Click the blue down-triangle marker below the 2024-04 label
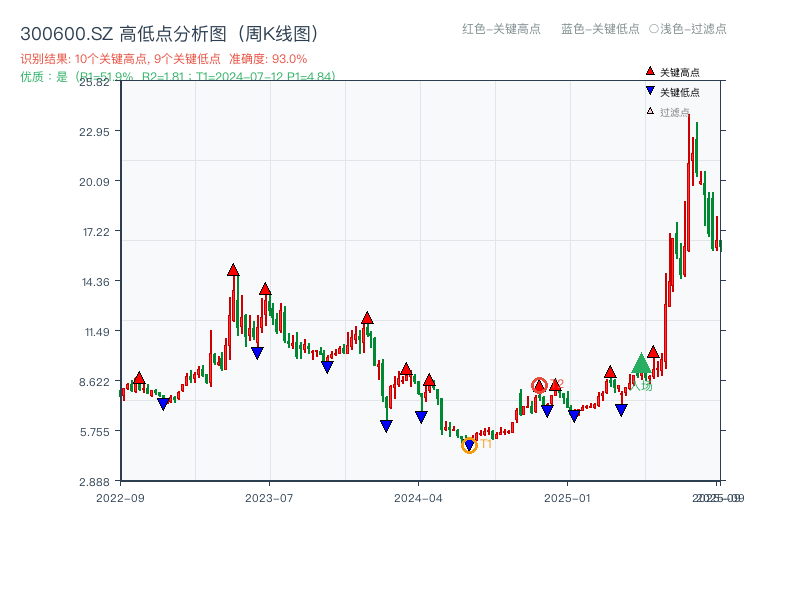This screenshot has height=600, width=800. [x=420, y=414]
